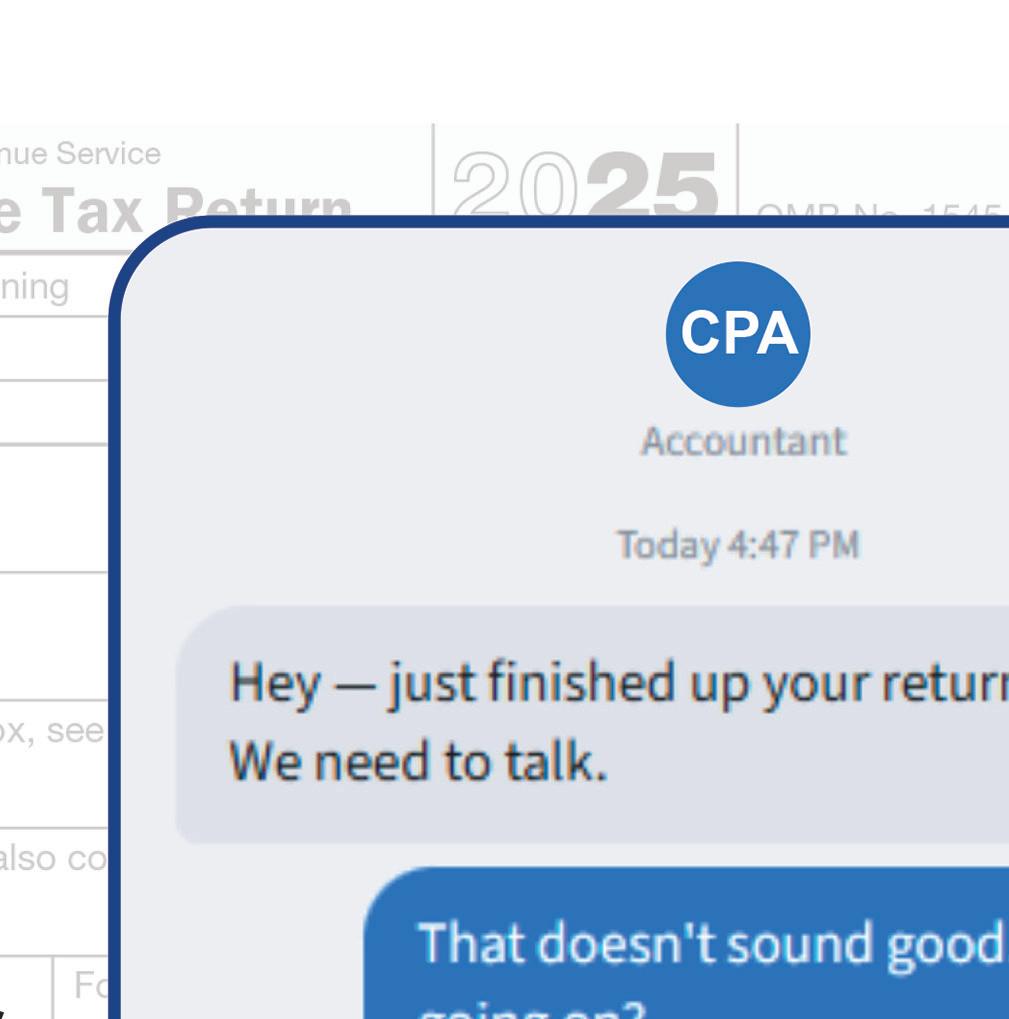Click the blue CPA avatar icon

pos(737,334)
